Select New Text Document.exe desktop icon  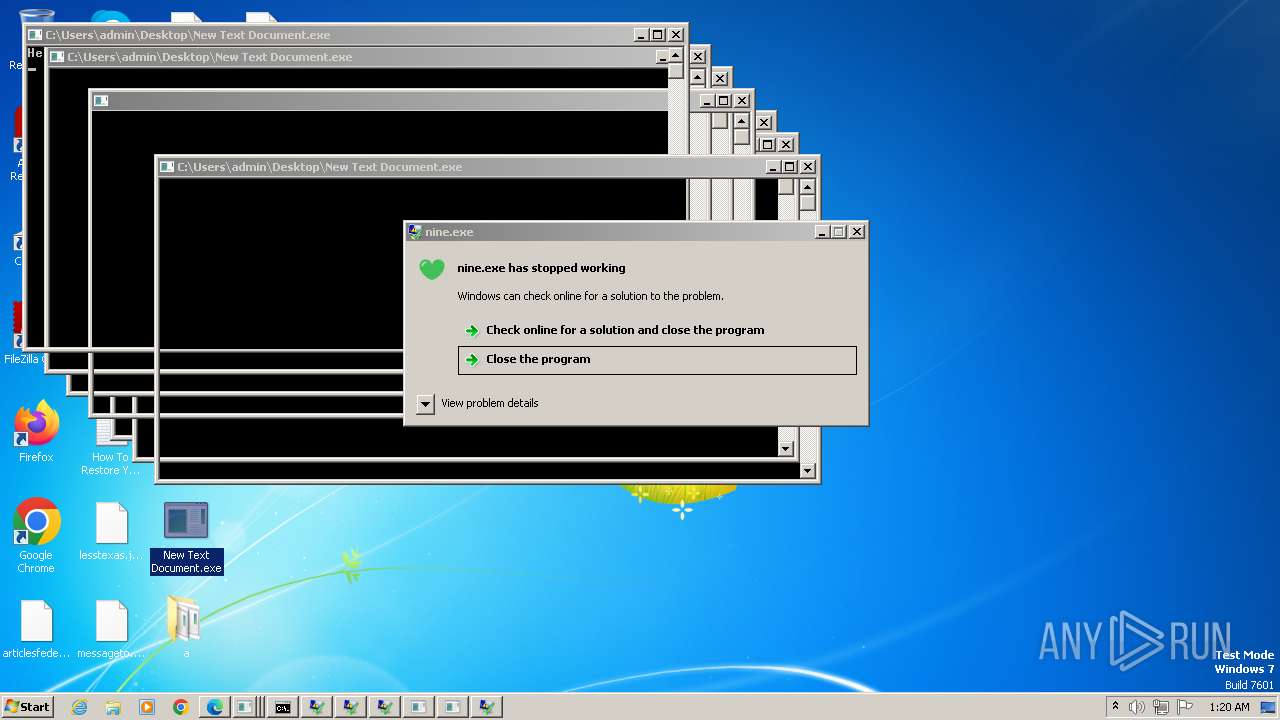(186, 538)
